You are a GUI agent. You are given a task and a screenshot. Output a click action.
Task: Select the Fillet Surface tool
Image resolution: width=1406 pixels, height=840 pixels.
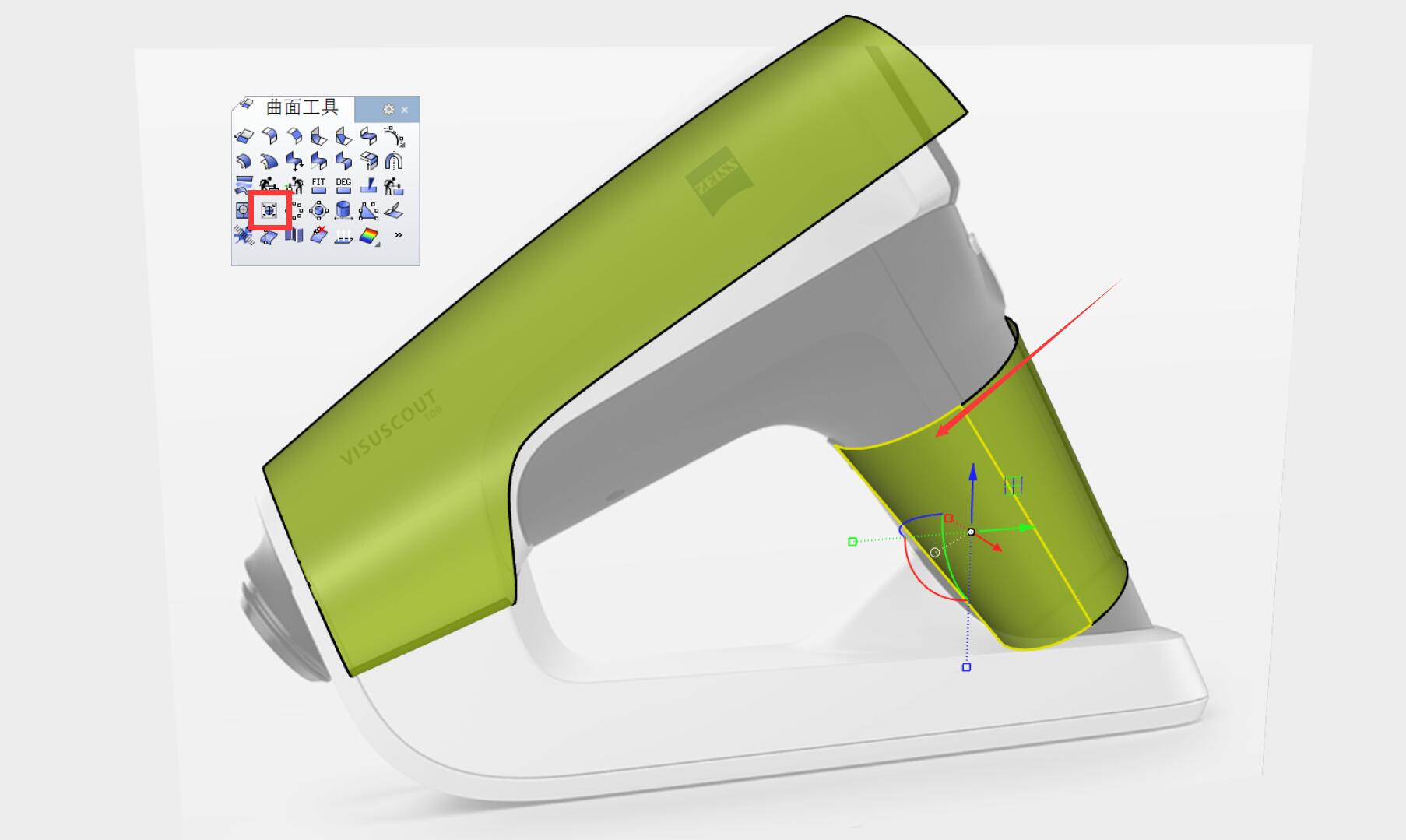click(x=269, y=137)
